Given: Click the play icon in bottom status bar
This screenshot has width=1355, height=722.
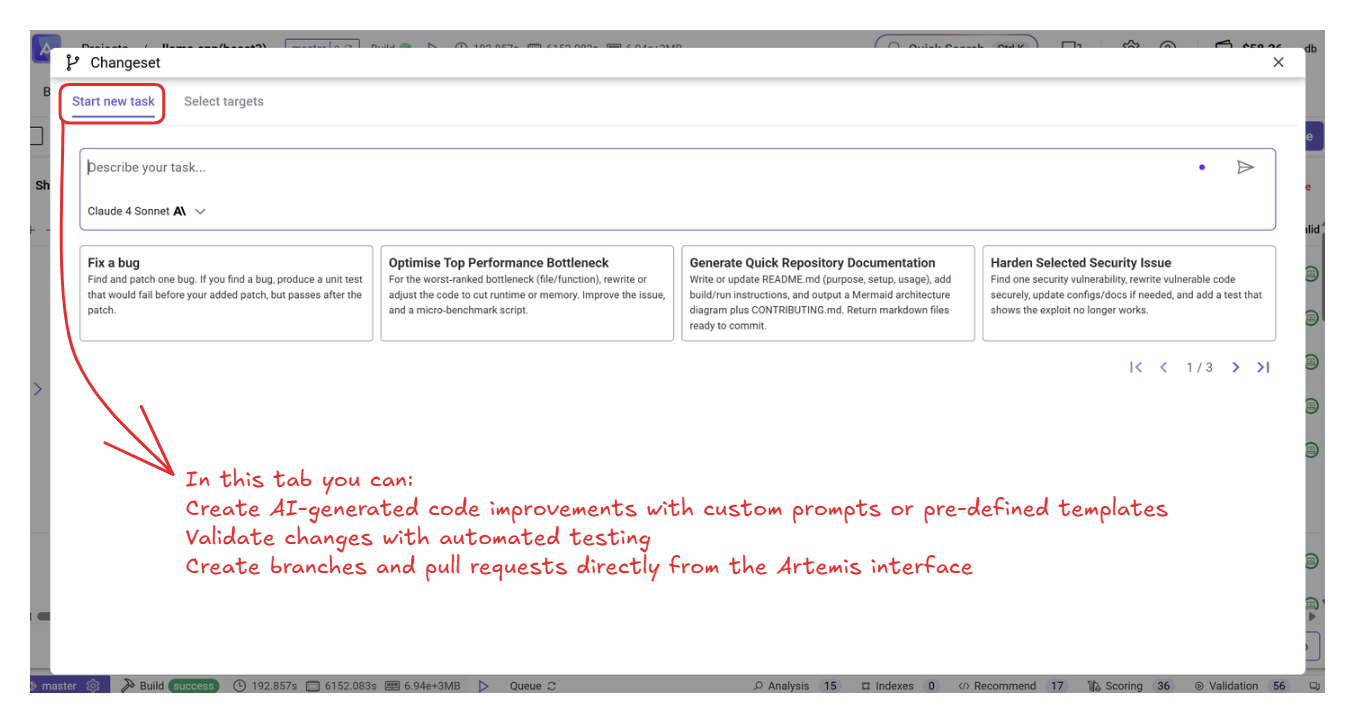Looking at the screenshot, I should (x=484, y=686).
